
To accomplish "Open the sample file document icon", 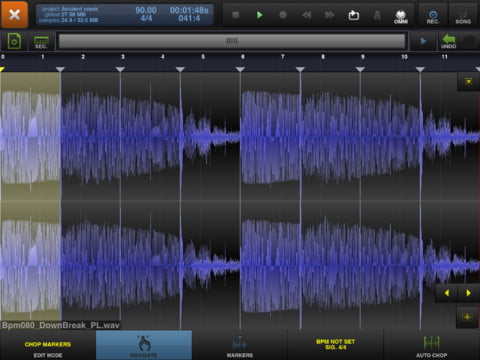I will point(14,41).
